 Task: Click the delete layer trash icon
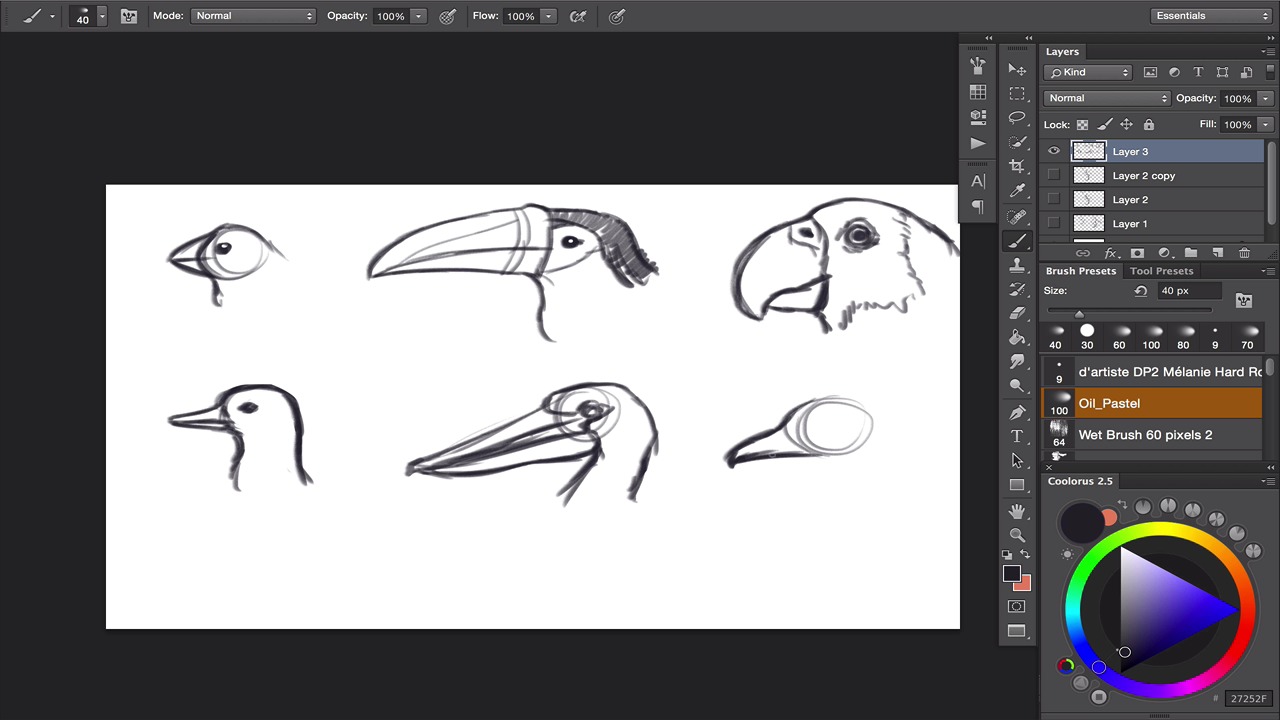tap(1244, 254)
